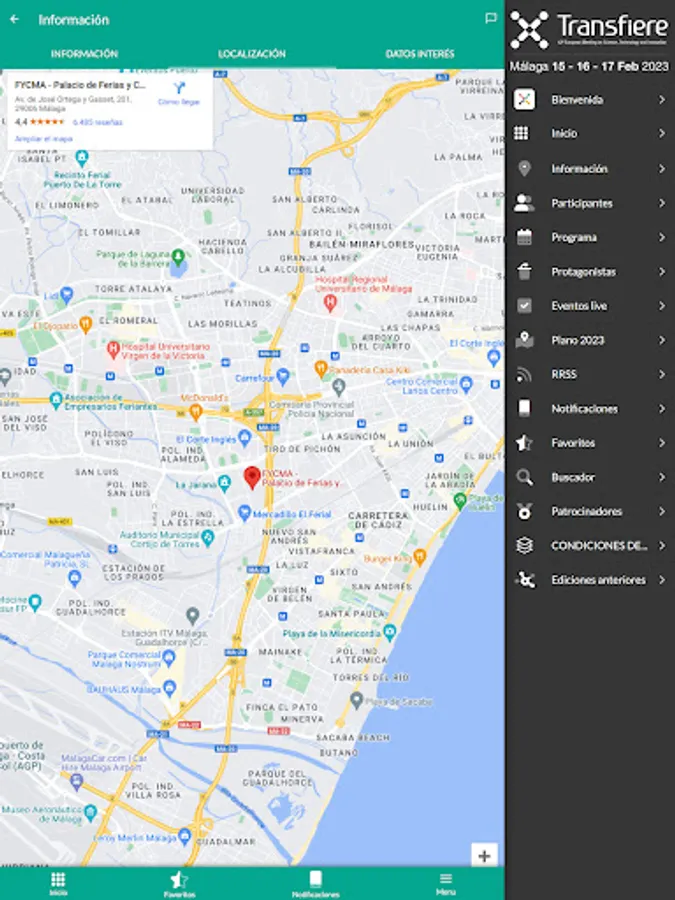Tap the Participantes people icon
The image size is (675, 900).
(524, 203)
